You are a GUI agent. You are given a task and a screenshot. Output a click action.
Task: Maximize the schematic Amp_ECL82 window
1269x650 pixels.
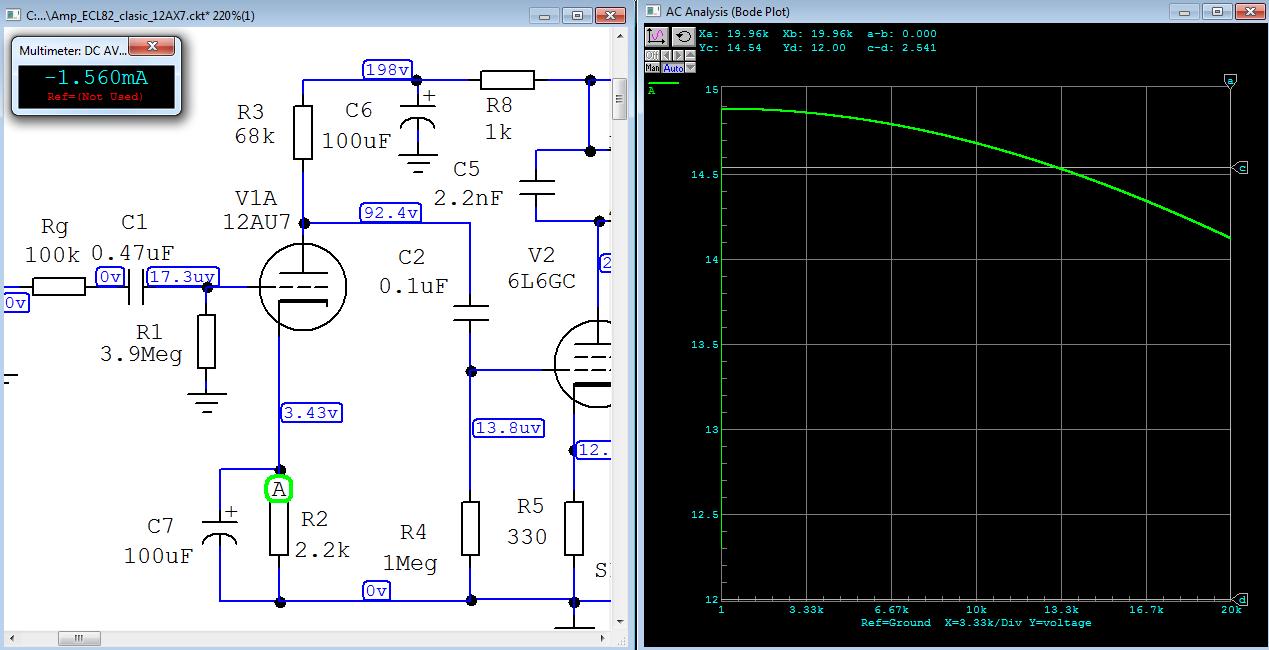tap(577, 14)
